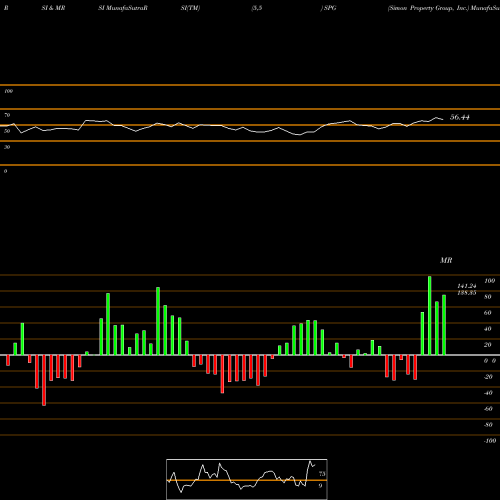Click the Simon Property Group, Inc. title
This screenshot has width=500, height=500.
pyautogui.click(x=430, y=8)
